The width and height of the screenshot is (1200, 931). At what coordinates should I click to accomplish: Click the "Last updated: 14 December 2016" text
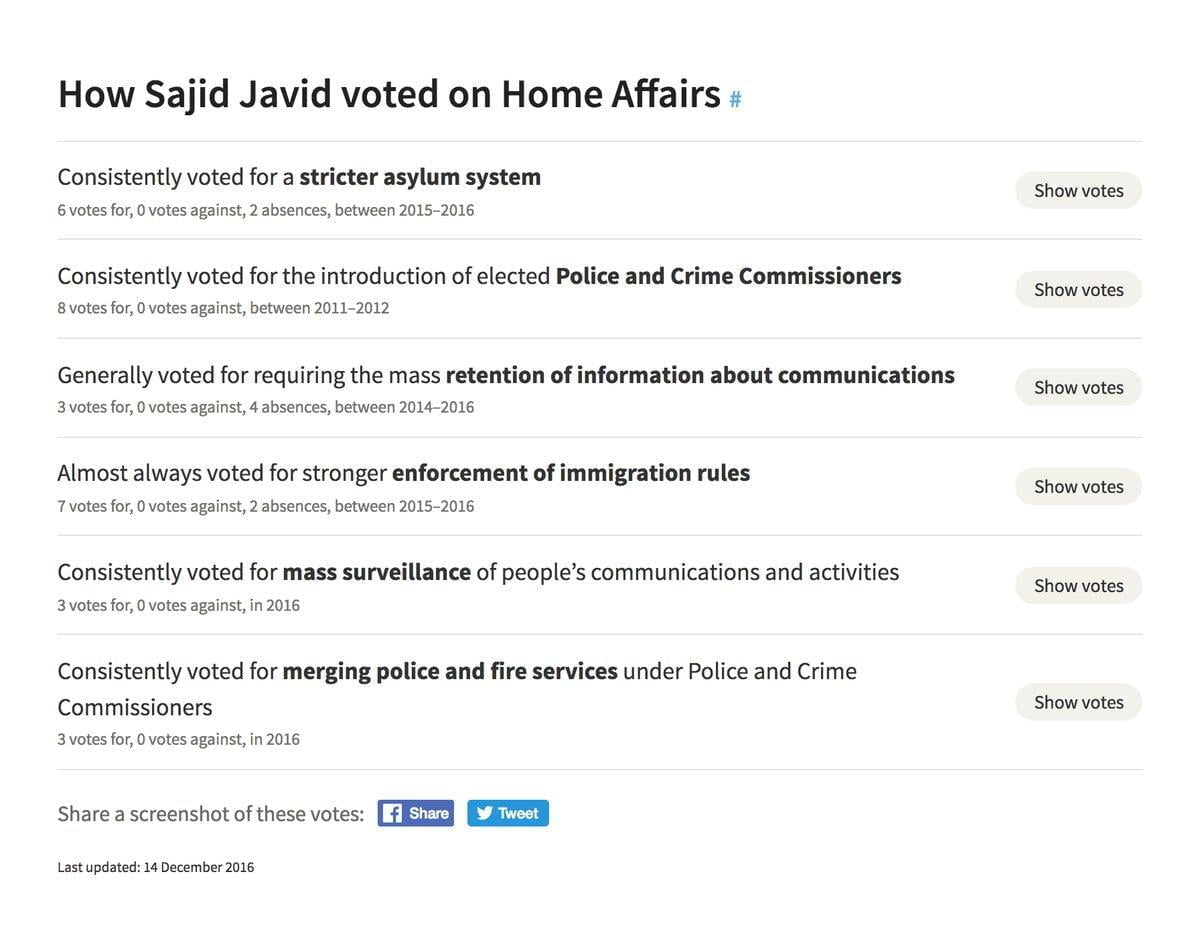[156, 866]
